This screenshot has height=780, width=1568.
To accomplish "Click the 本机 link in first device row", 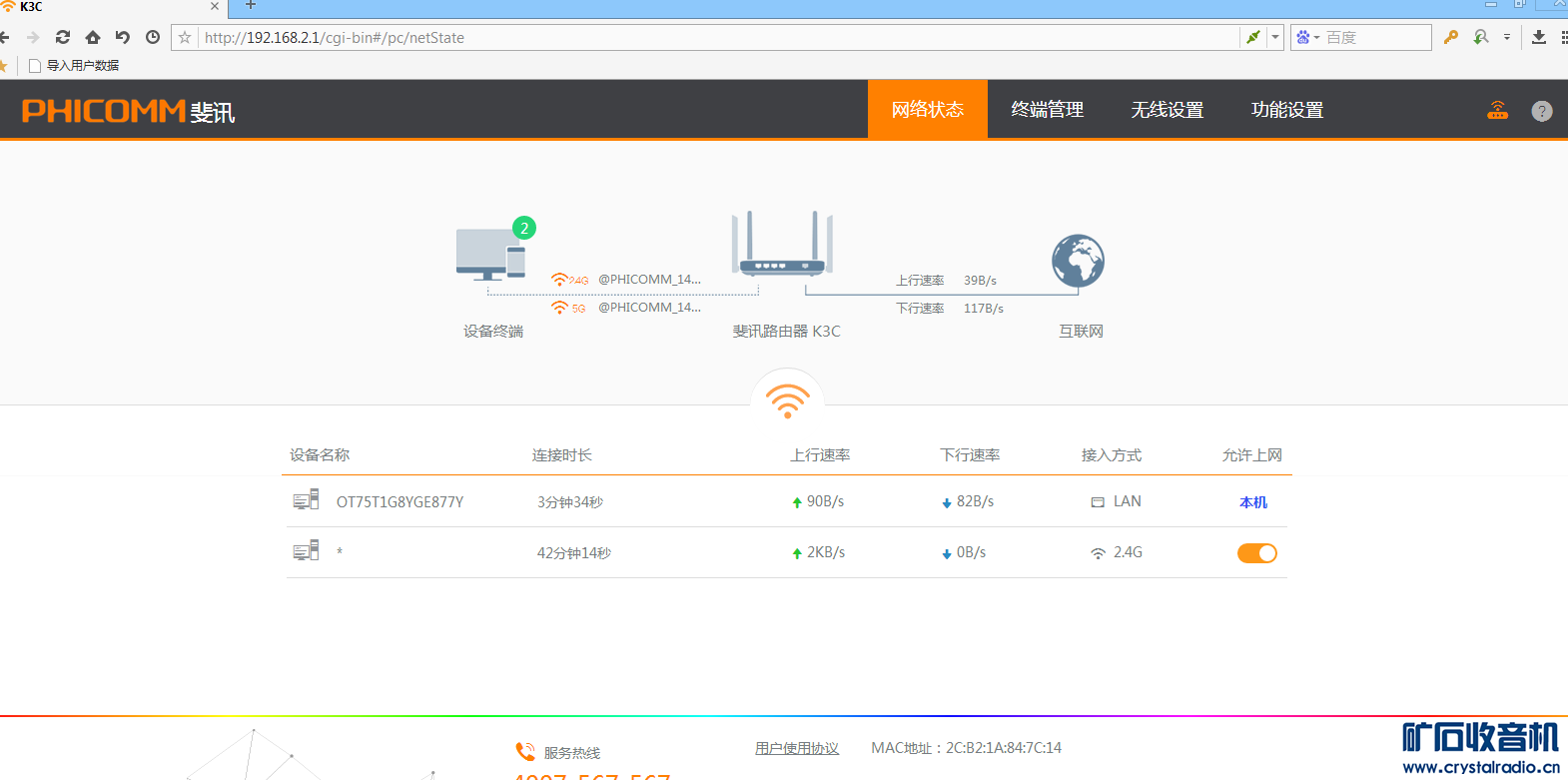I will point(1253,502).
